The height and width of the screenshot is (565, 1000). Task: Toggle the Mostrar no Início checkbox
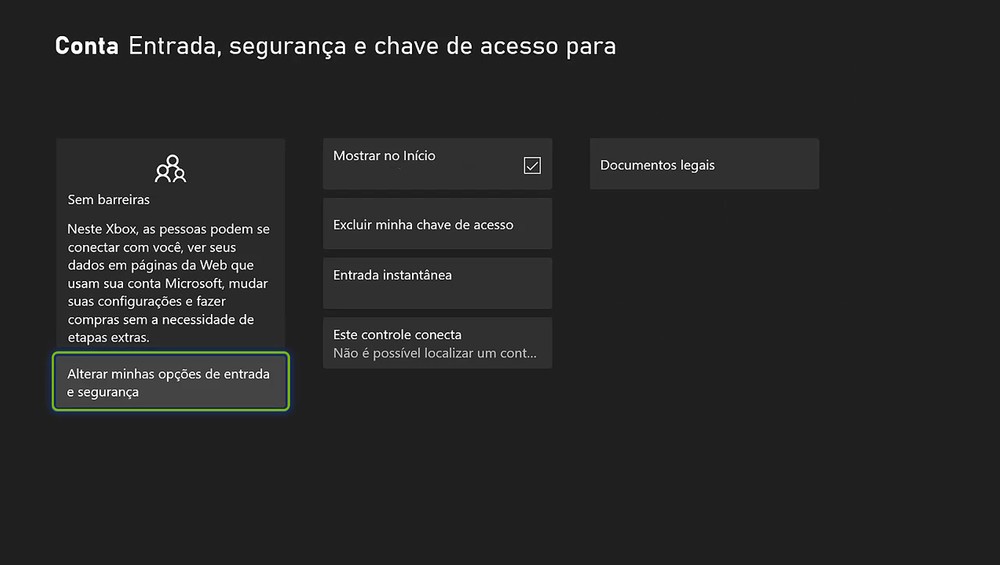[532, 165]
